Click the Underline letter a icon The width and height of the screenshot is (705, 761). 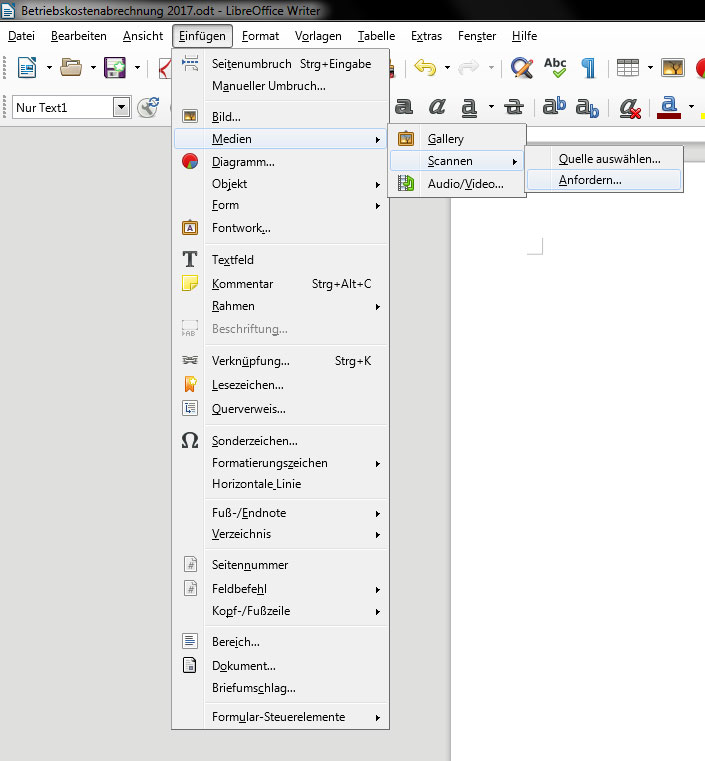pos(469,107)
